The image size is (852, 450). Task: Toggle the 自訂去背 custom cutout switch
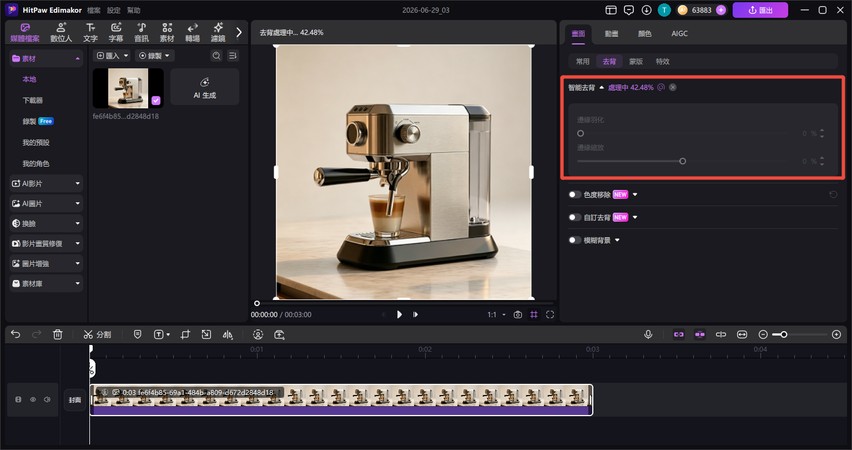(574, 217)
